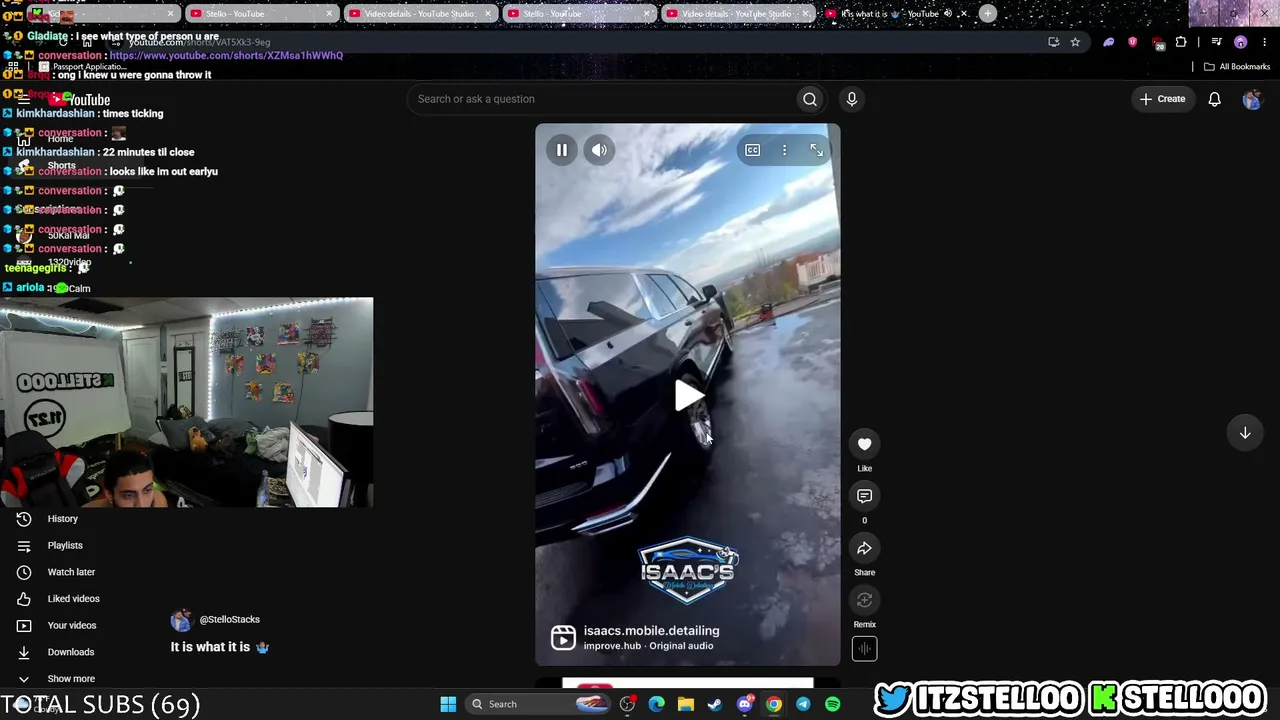Open Discord from the taskbar
The width and height of the screenshot is (1280, 720).
click(x=744, y=704)
